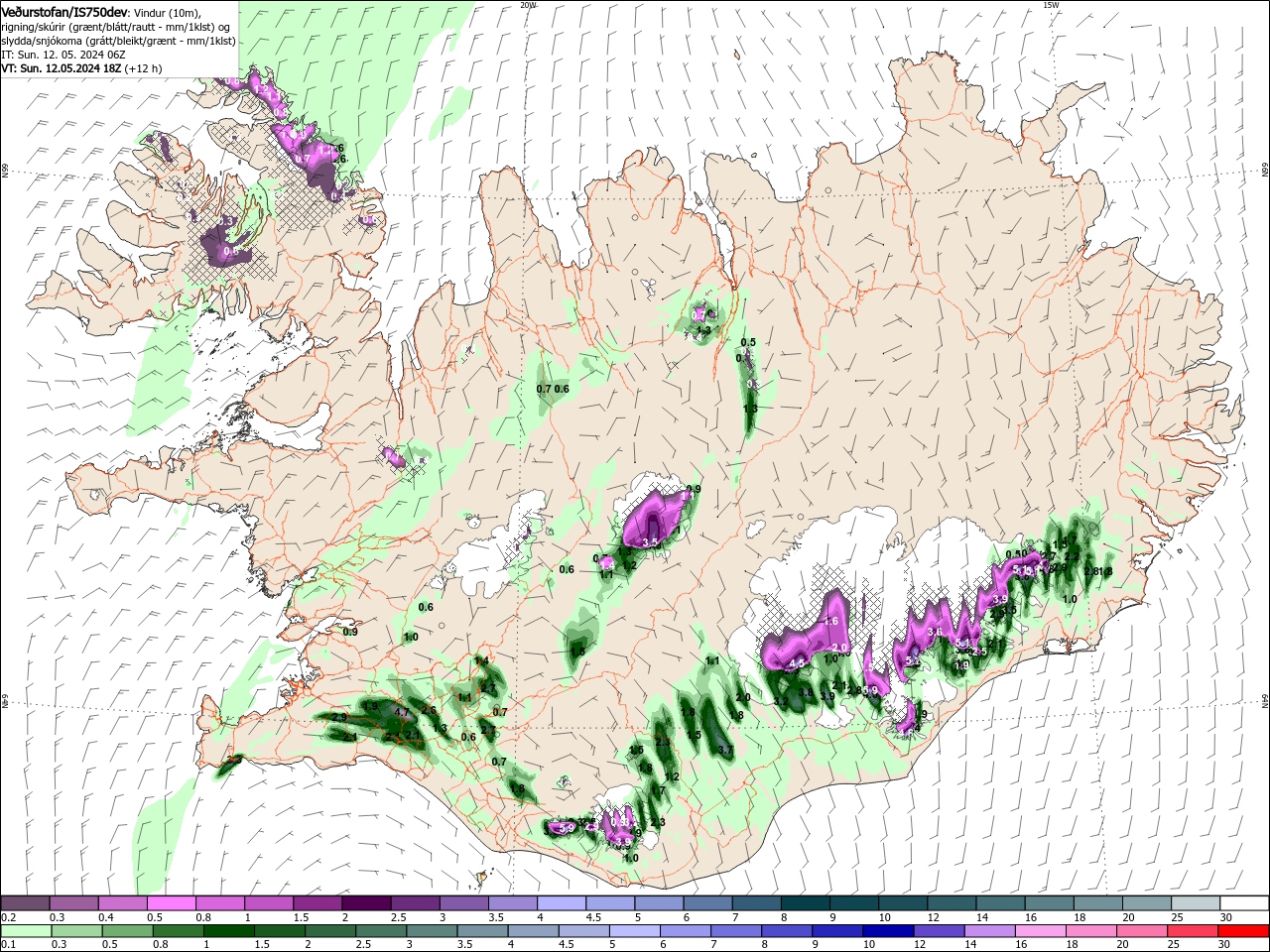The image size is (1270, 952).
Task: Click the 15W longitude label
Action: (x=1051, y=5)
